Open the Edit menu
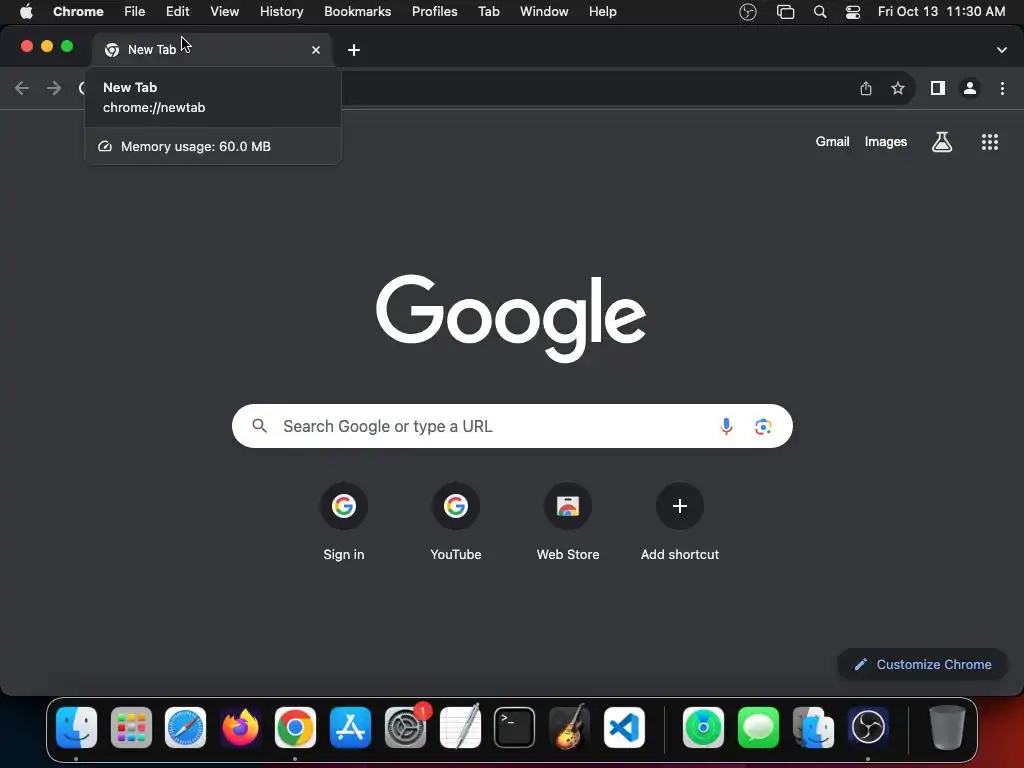1024x768 pixels. pyautogui.click(x=177, y=12)
